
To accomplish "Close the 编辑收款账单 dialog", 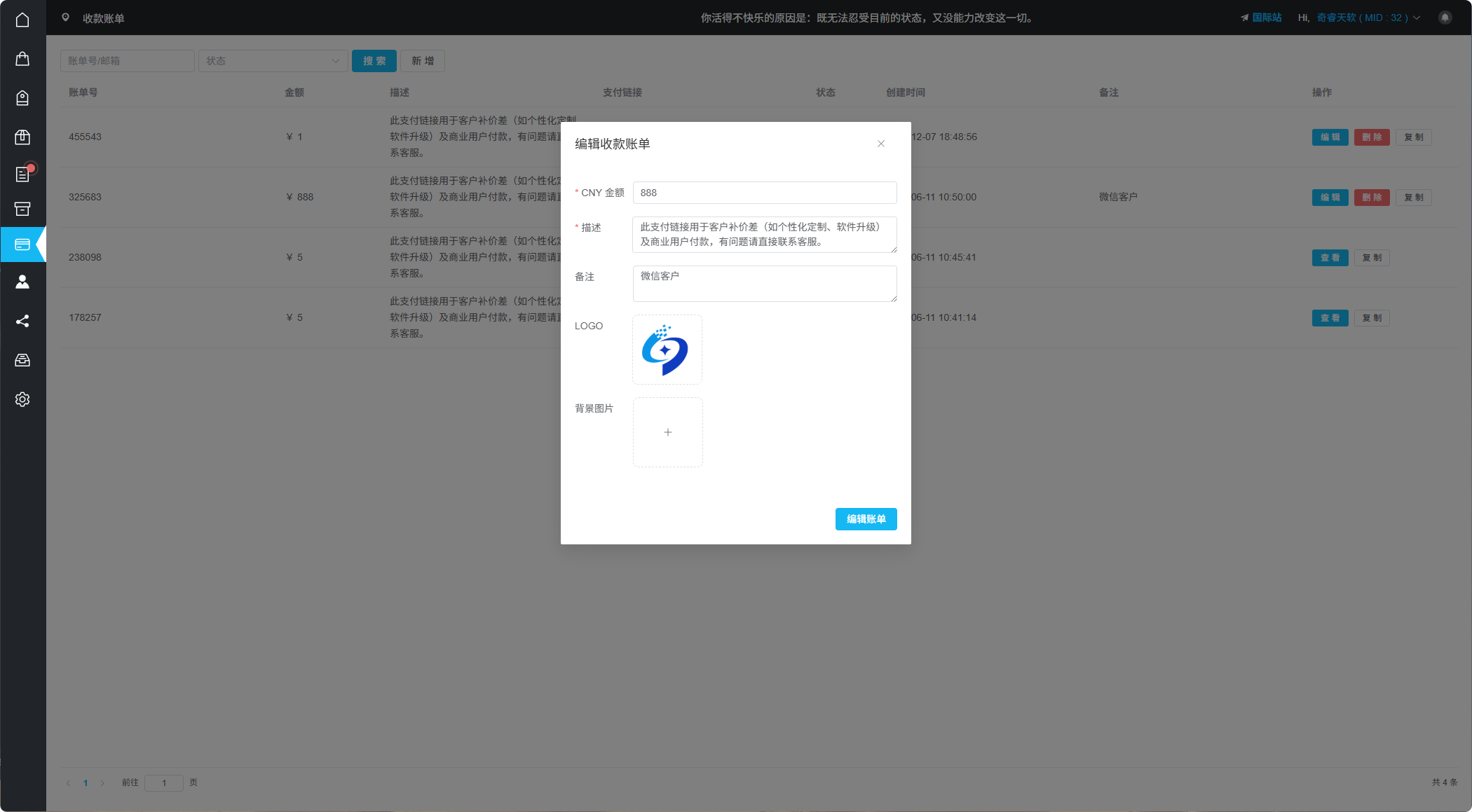I will (x=881, y=144).
